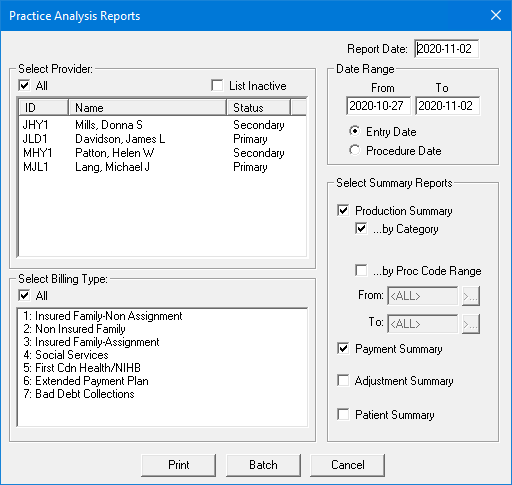The image size is (512, 485).
Task: Select provider Davidson, James L
Action: click(162, 139)
